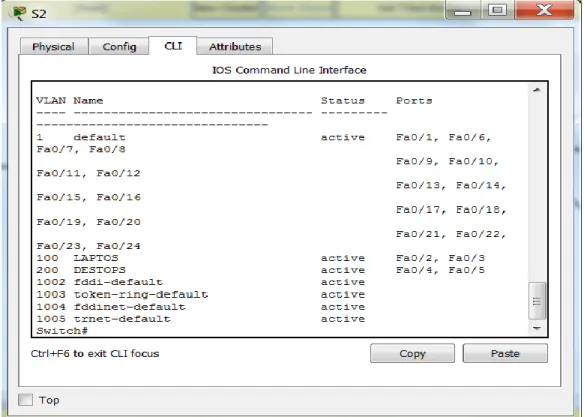
Task: Click the 'Fa0/19, Fa0/20' text
Action: point(89,222)
